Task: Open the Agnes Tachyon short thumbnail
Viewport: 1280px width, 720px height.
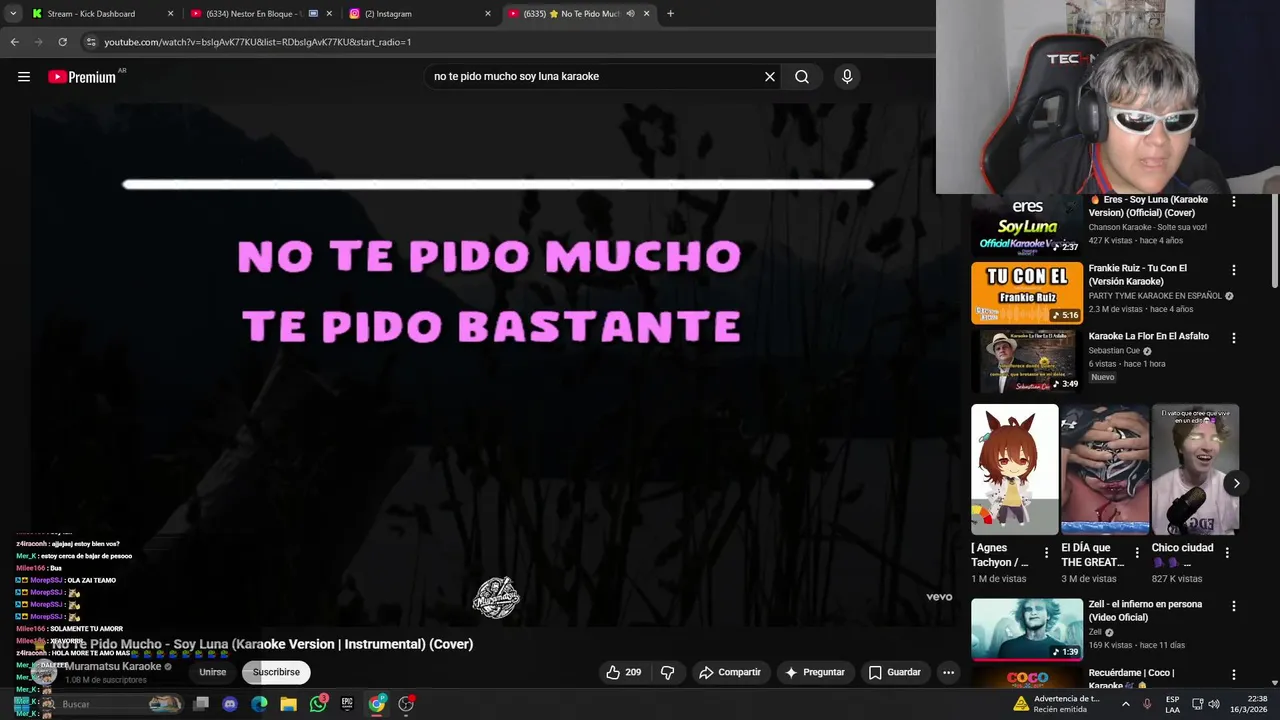Action: (x=1014, y=469)
